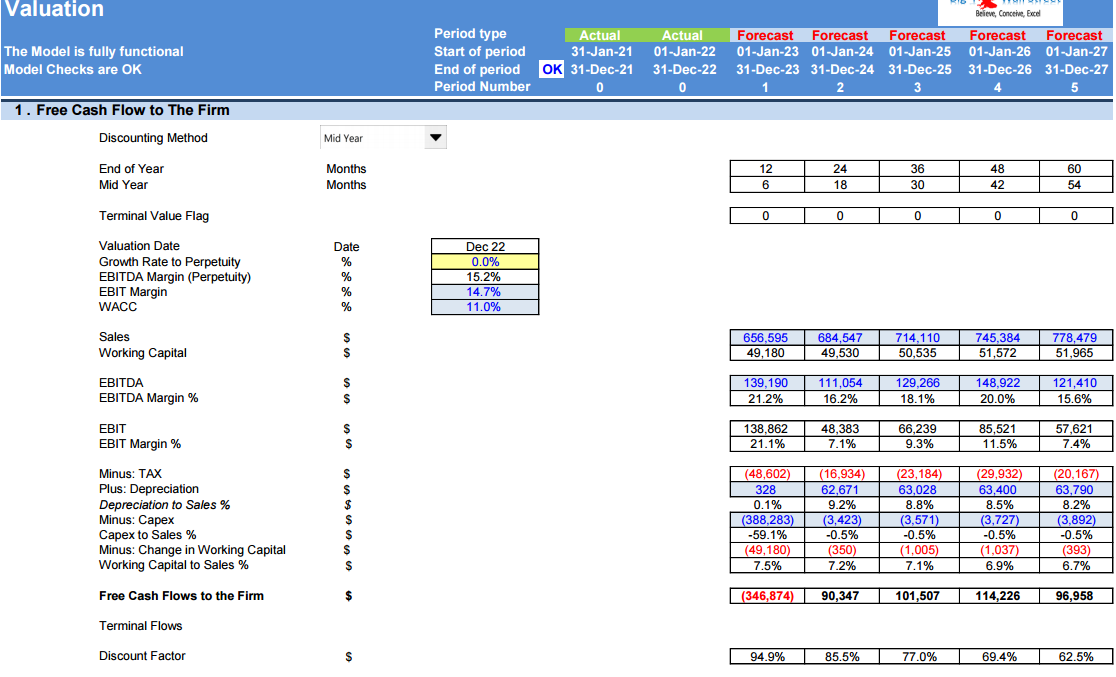Image resolution: width=1116 pixels, height=677 pixels.
Task: Select the Mid Year months value 30
Action: [918, 185]
